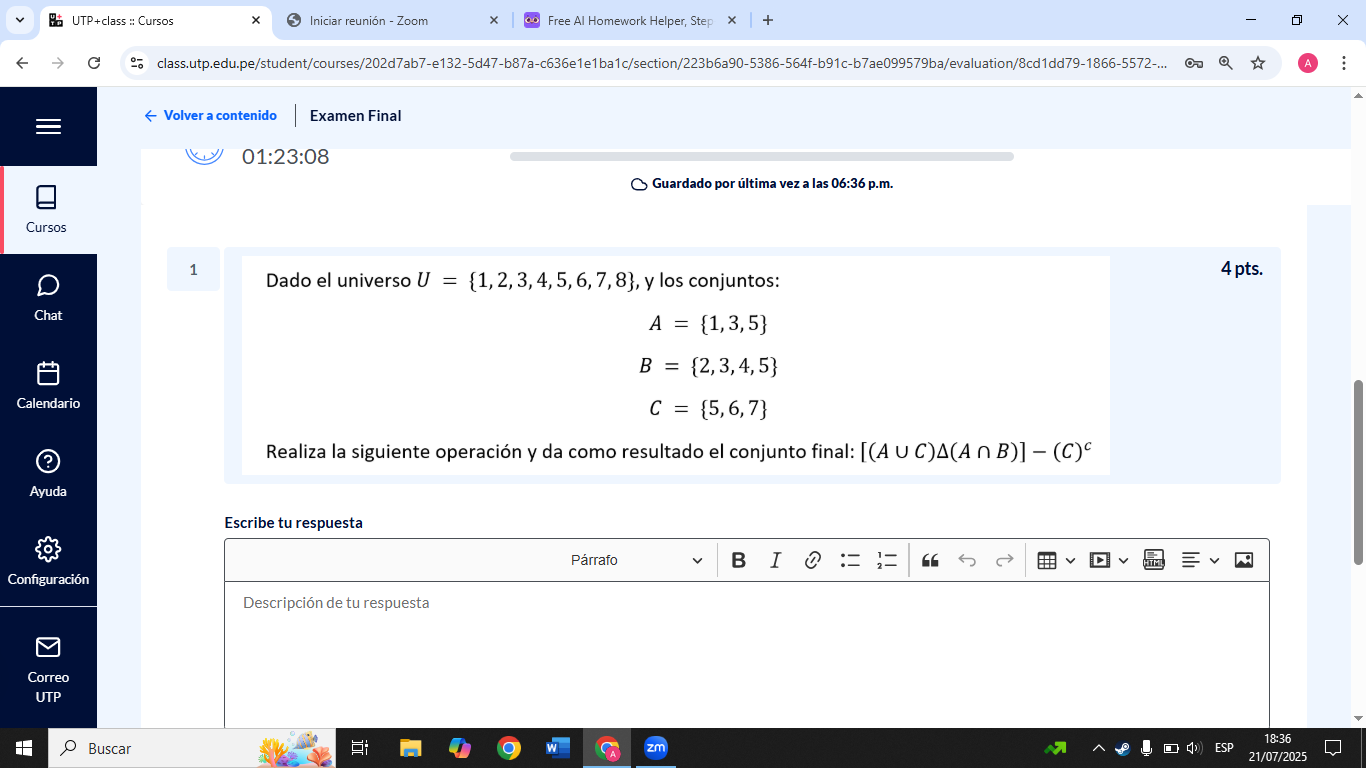Toggle bold formatting in the editor

(739, 560)
